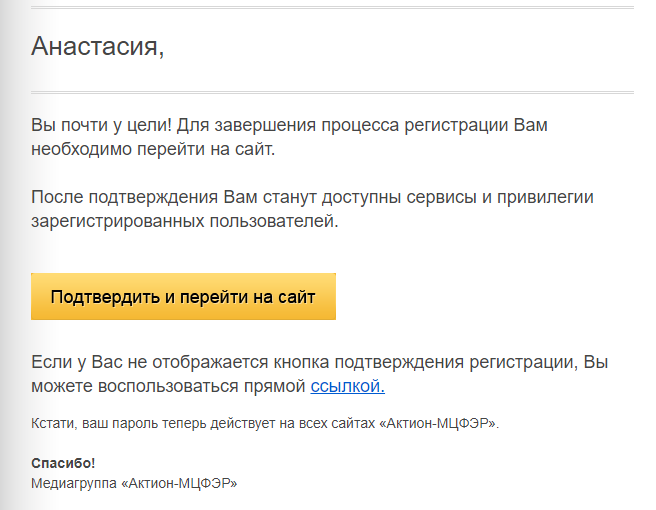The height and width of the screenshot is (510, 656).
Task: Click the words «можете воспользоваться прямой»
Action: (167, 386)
